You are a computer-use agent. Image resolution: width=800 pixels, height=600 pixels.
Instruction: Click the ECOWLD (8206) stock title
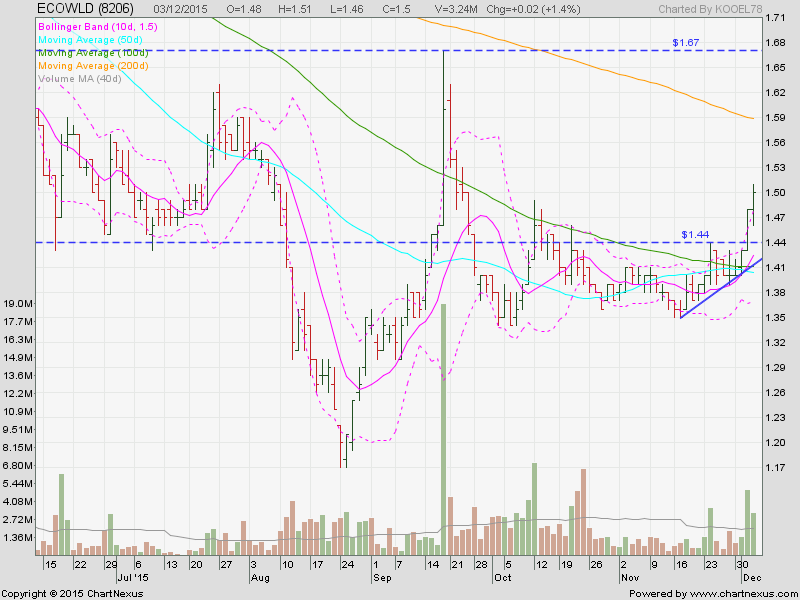click(x=86, y=9)
